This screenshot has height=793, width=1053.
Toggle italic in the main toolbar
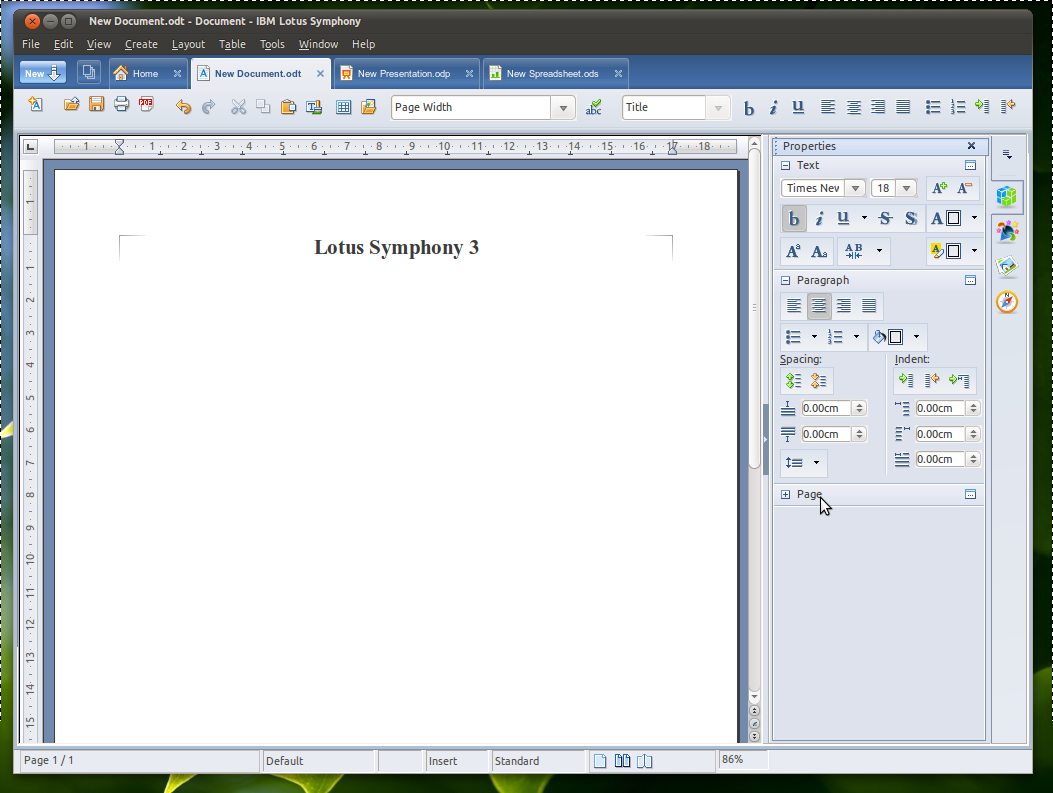click(773, 107)
